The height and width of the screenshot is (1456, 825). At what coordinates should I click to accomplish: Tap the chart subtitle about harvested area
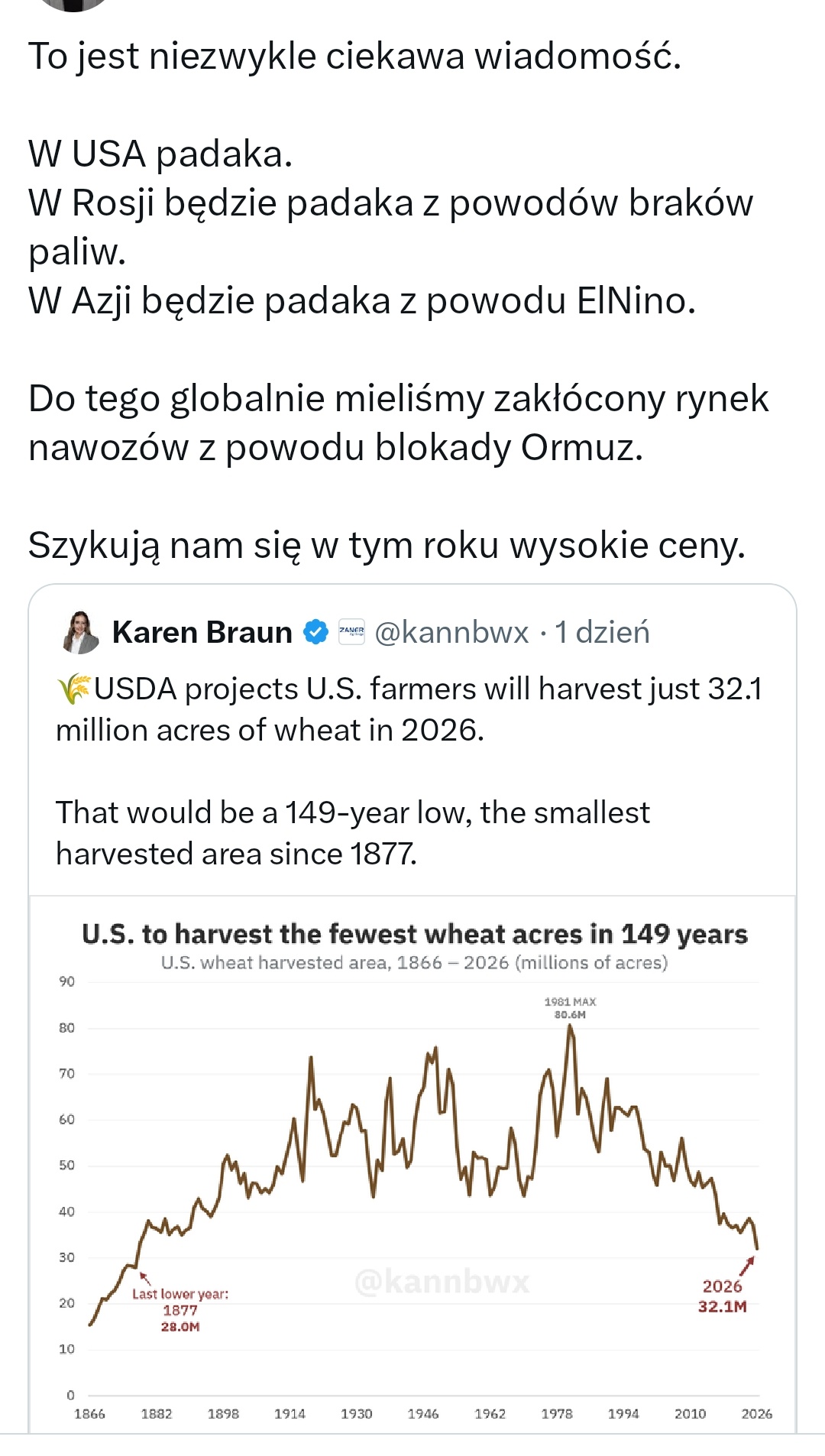pos(414,962)
